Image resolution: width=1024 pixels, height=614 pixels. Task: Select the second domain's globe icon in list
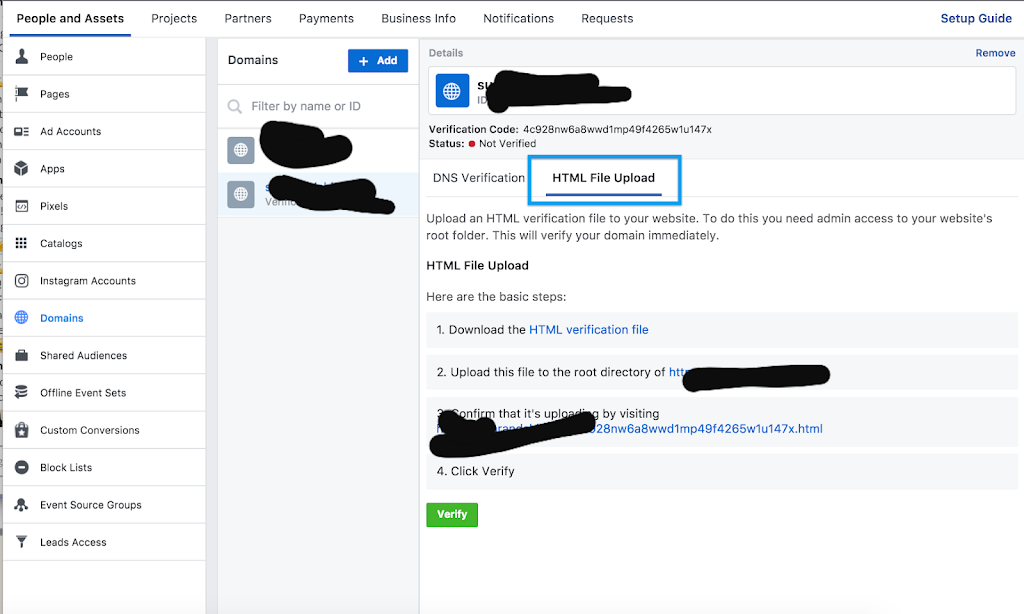pos(241,195)
